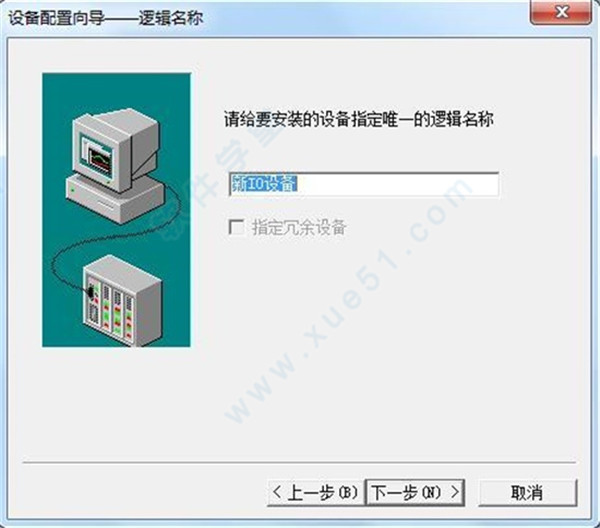Click the right arrow on 下一步 button
Screen dimensions: 600x528
click(455, 492)
